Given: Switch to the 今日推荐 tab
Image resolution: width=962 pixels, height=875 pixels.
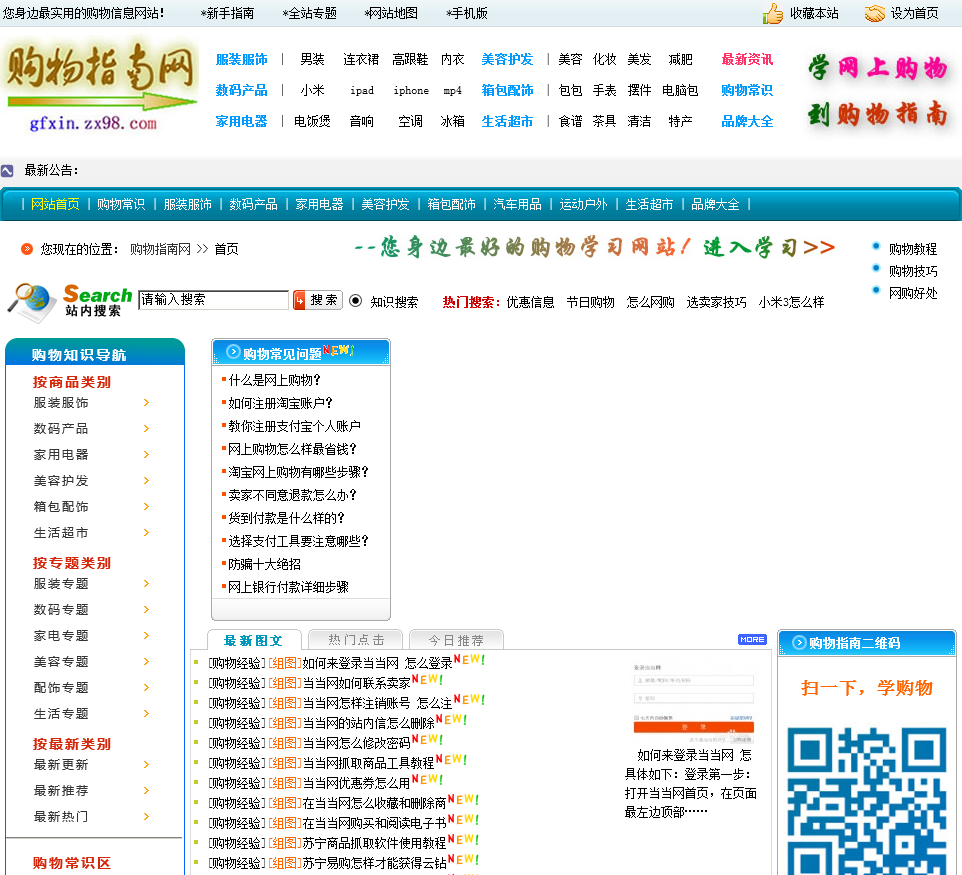Looking at the screenshot, I should (x=456, y=640).
